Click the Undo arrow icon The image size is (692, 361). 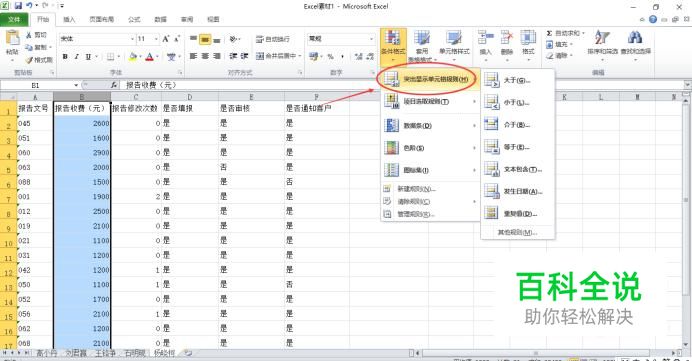(29, 6)
